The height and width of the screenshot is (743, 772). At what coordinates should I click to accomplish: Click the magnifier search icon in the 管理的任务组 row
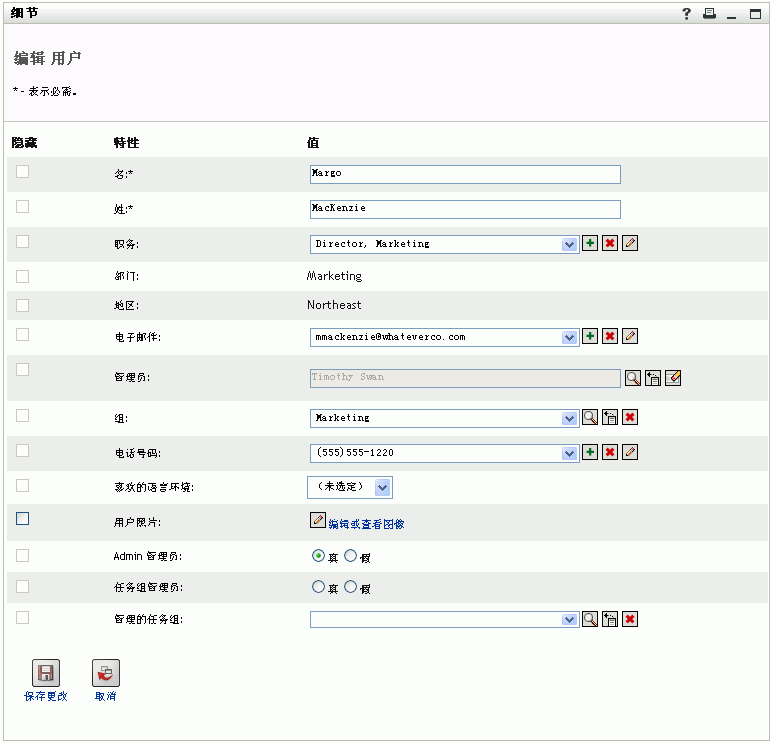pos(590,619)
